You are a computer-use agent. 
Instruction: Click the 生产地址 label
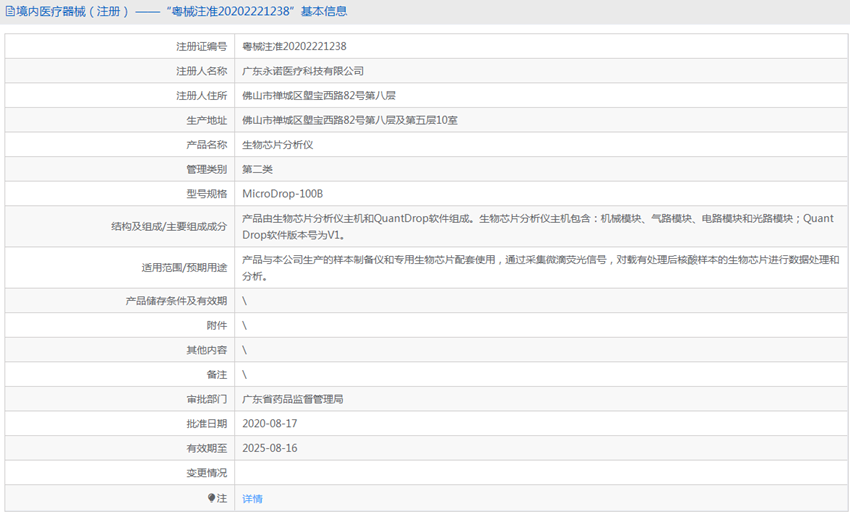click(207, 120)
